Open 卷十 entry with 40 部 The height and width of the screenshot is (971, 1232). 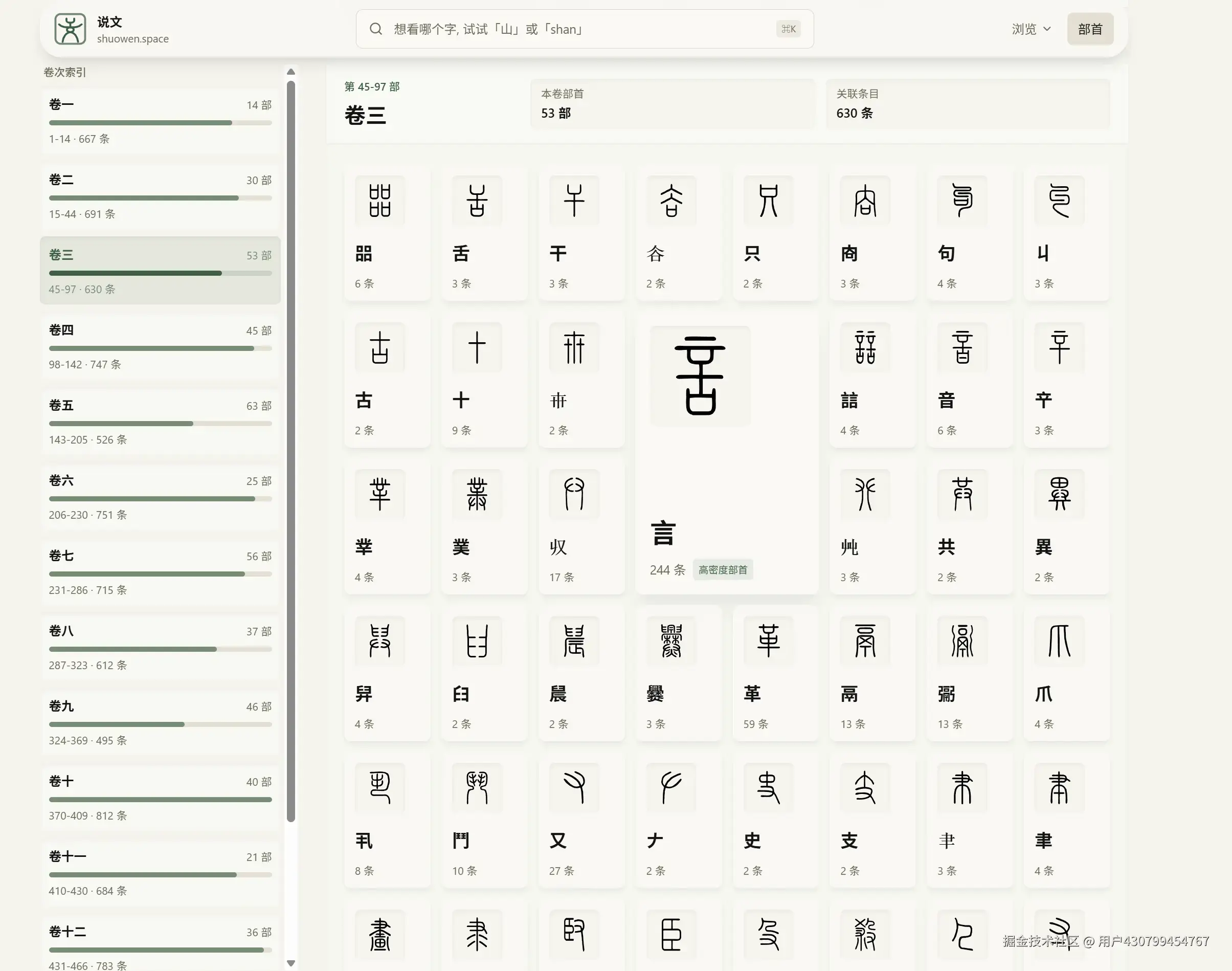160,798
